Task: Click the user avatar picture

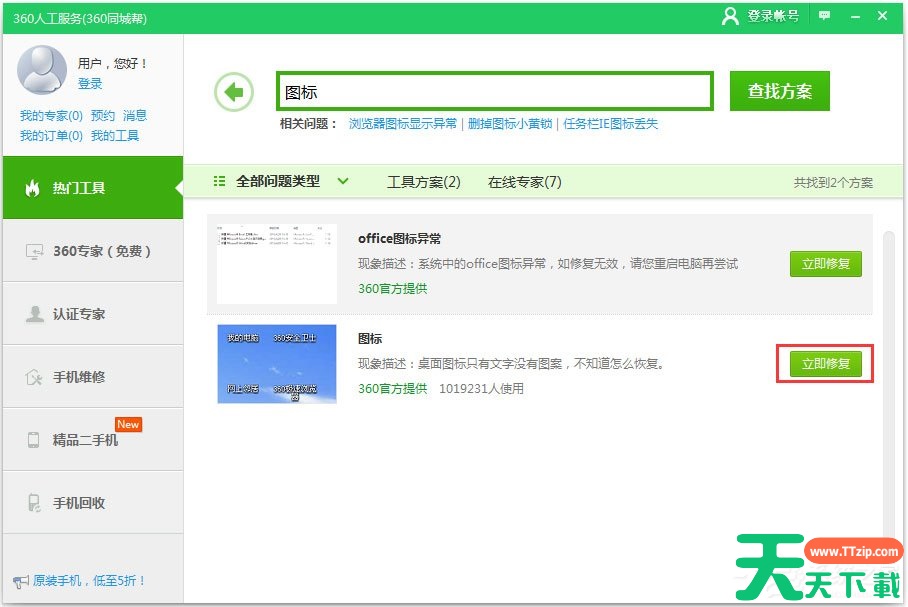Action: (42, 71)
